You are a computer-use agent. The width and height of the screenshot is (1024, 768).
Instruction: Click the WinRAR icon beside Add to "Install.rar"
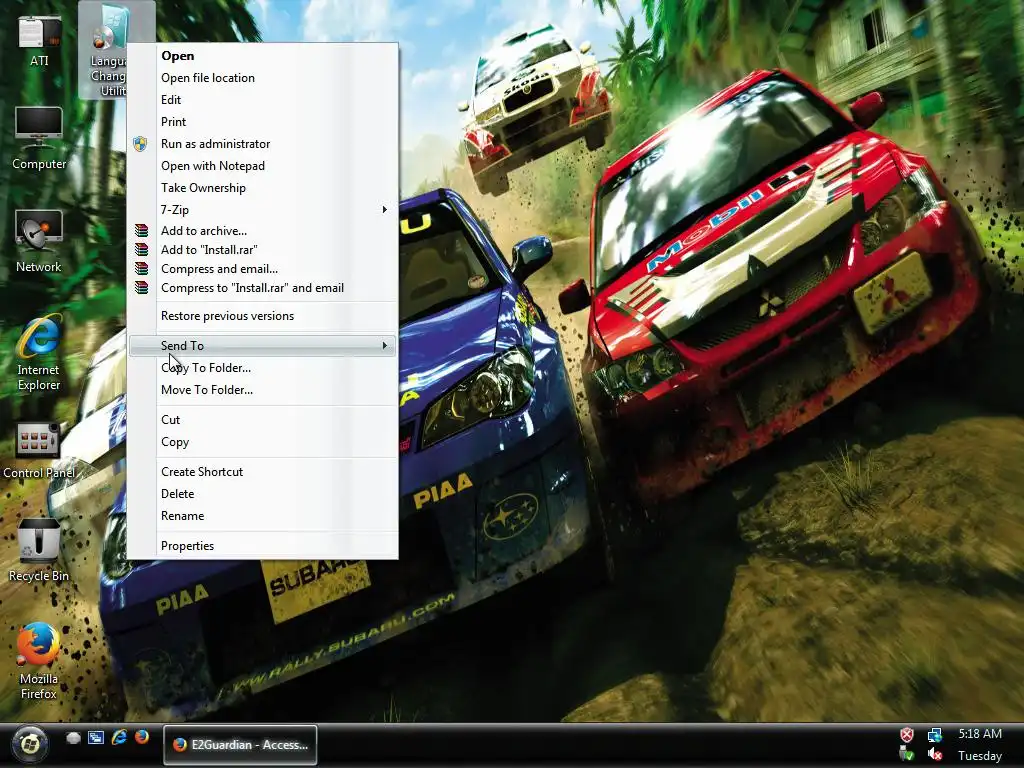tap(141, 249)
